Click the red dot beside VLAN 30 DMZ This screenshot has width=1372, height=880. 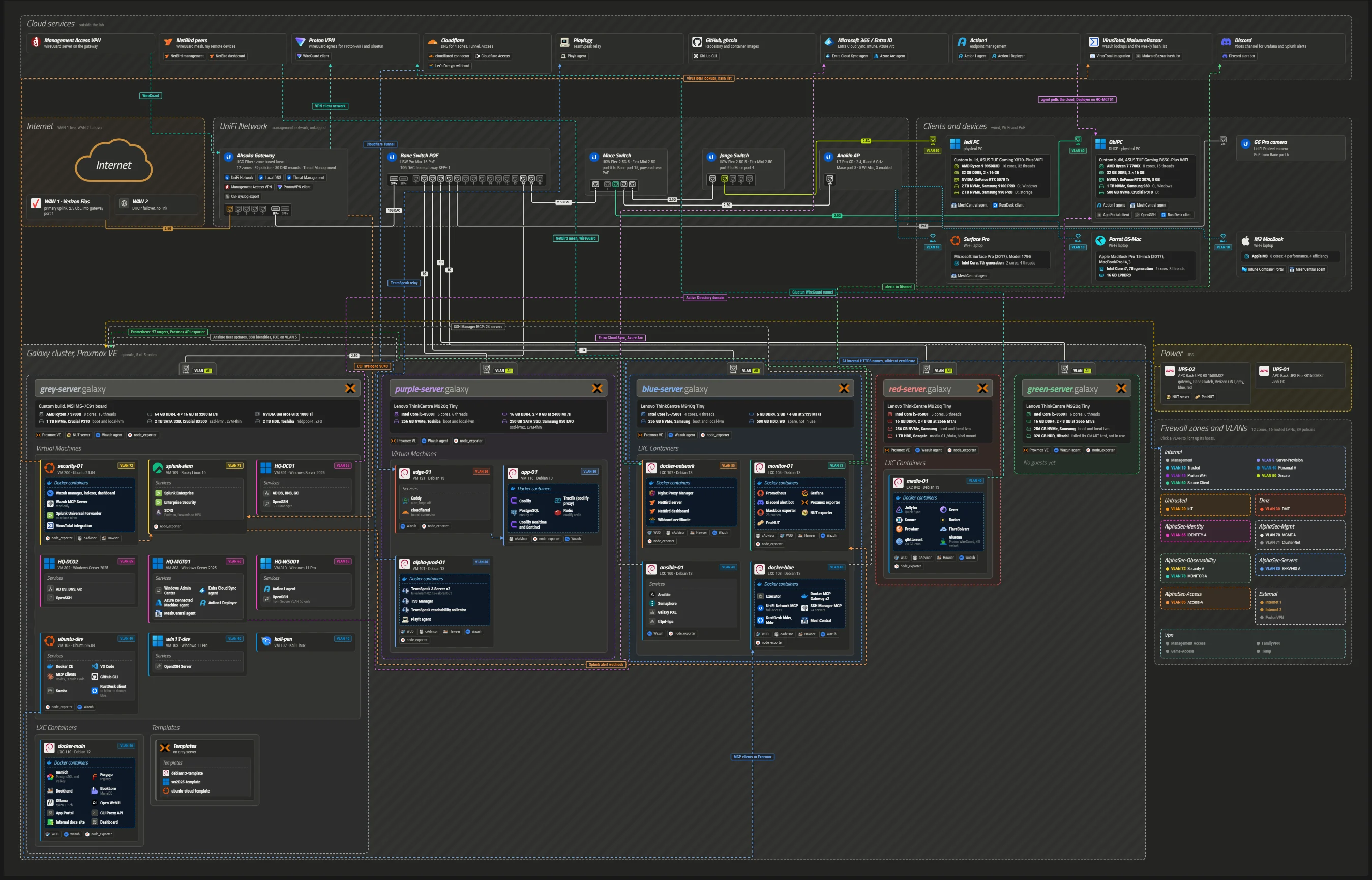click(1261, 509)
